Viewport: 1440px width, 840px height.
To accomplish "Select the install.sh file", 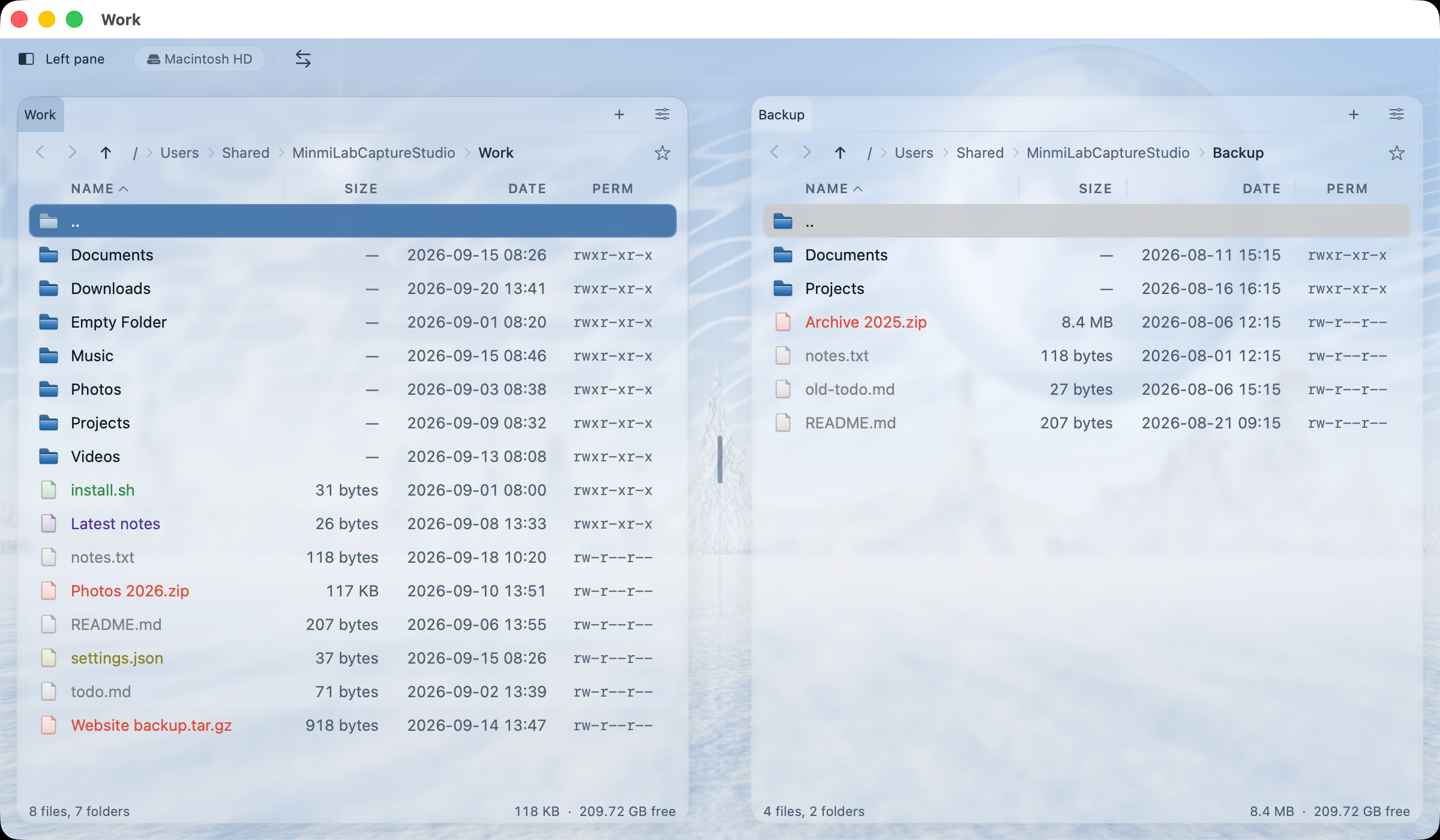I will (x=353, y=490).
